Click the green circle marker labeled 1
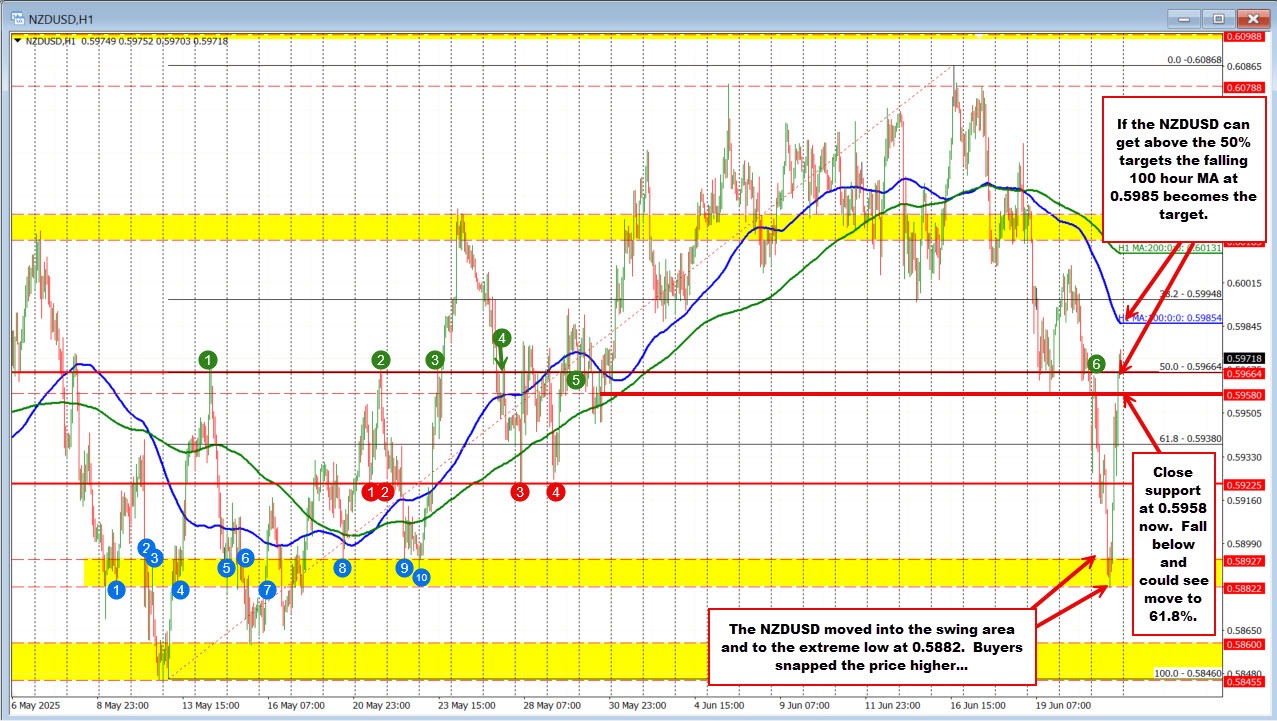This screenshot has width=1277, height=721. click(209, 358)
